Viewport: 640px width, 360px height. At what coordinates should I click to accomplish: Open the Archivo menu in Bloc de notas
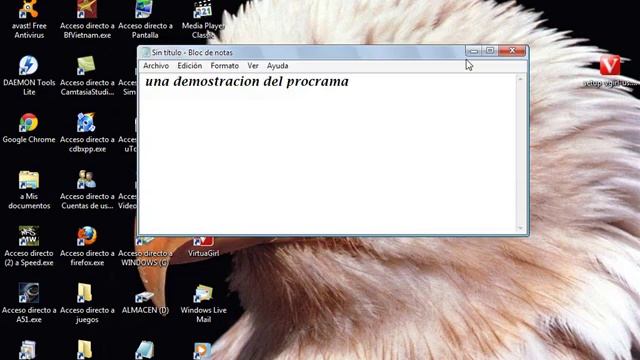point(156,66)
